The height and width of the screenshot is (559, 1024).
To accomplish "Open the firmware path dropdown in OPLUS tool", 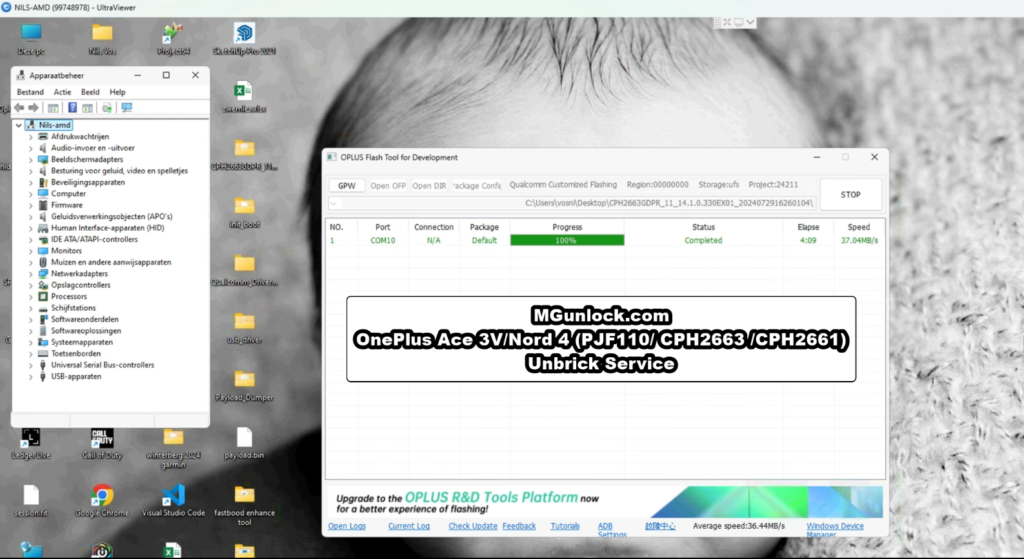I will point(334,204).
